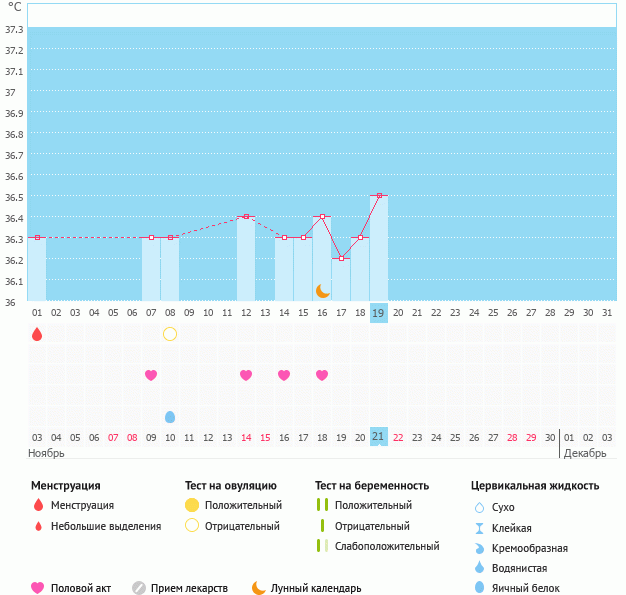Click the pink heart on day 12

tap(246, 375)
